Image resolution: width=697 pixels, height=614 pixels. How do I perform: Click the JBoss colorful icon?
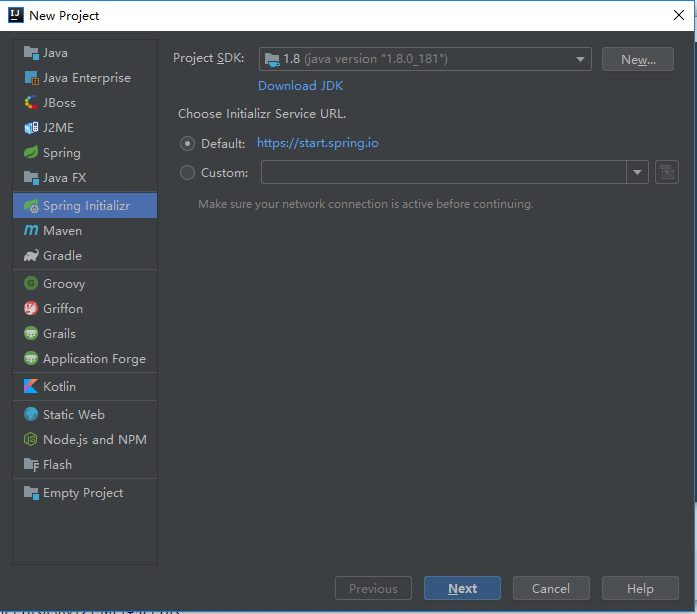[31, 103]
